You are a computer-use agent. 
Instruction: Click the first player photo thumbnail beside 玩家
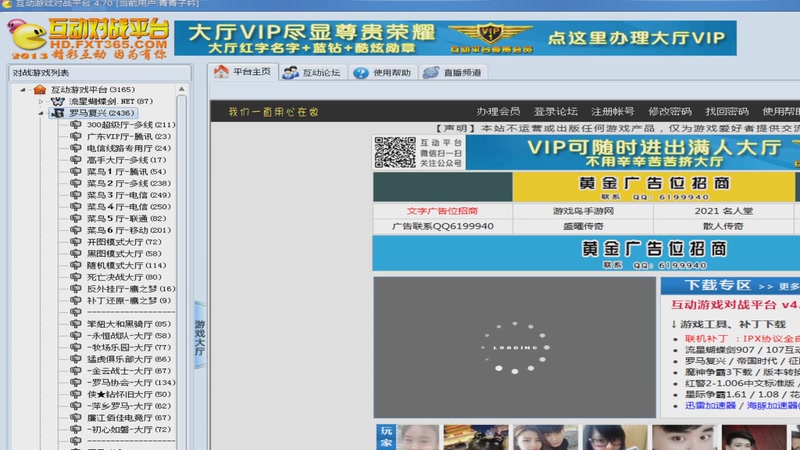[418, 437]
